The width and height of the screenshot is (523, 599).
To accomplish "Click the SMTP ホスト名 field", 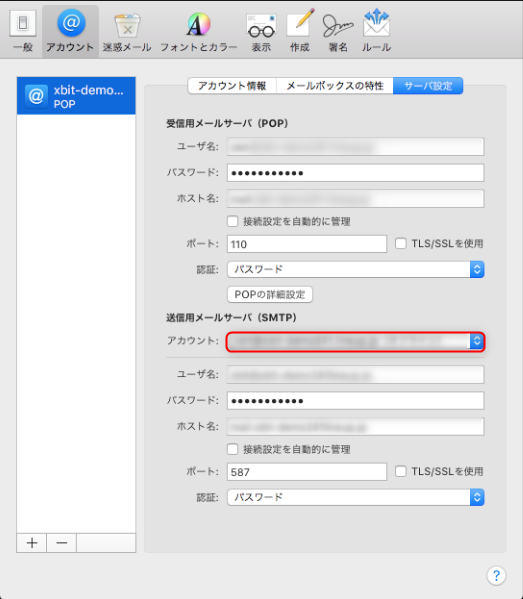I will tap(356, 427).
